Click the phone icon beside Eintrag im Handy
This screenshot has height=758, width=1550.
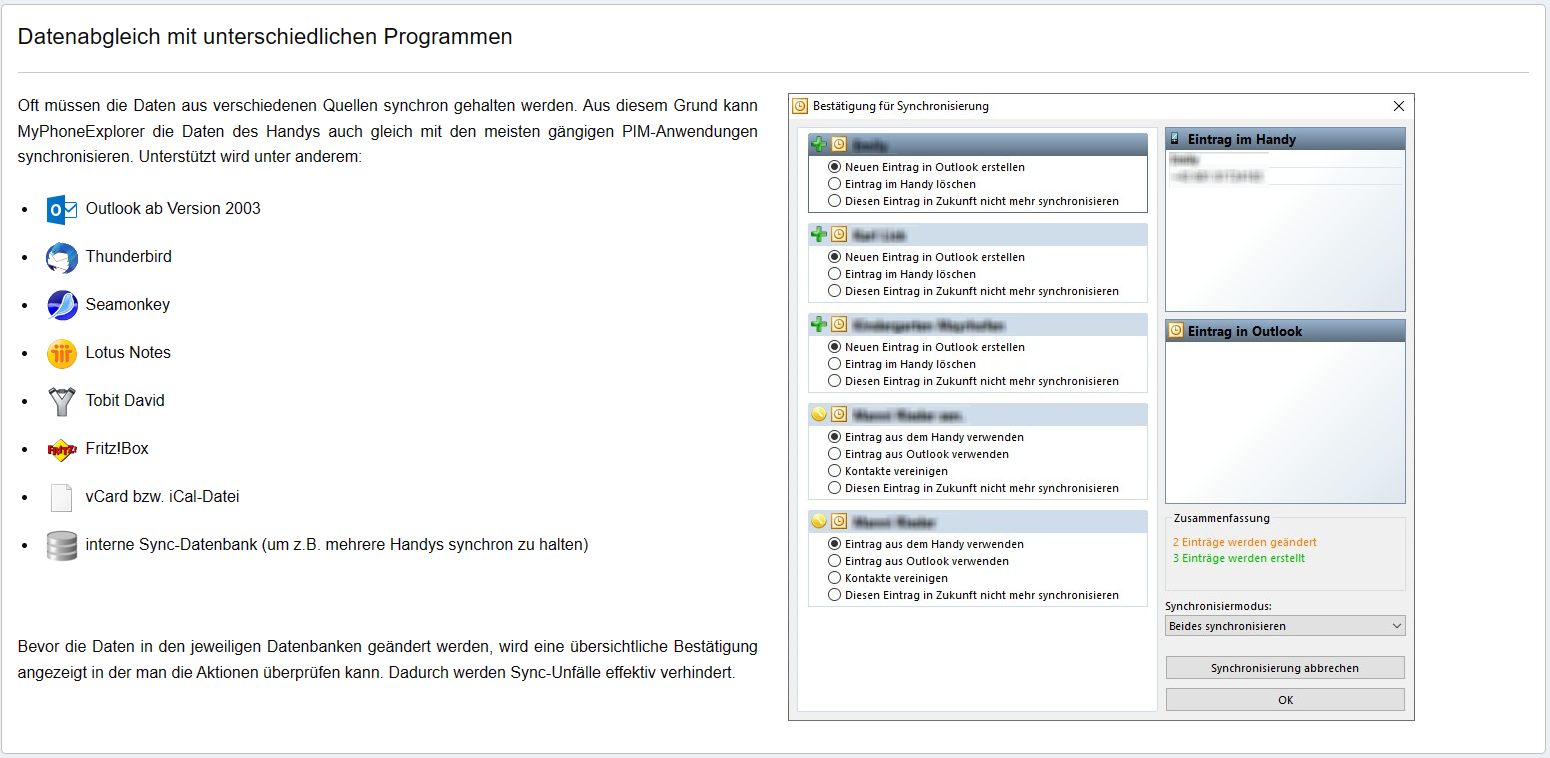1176,139
